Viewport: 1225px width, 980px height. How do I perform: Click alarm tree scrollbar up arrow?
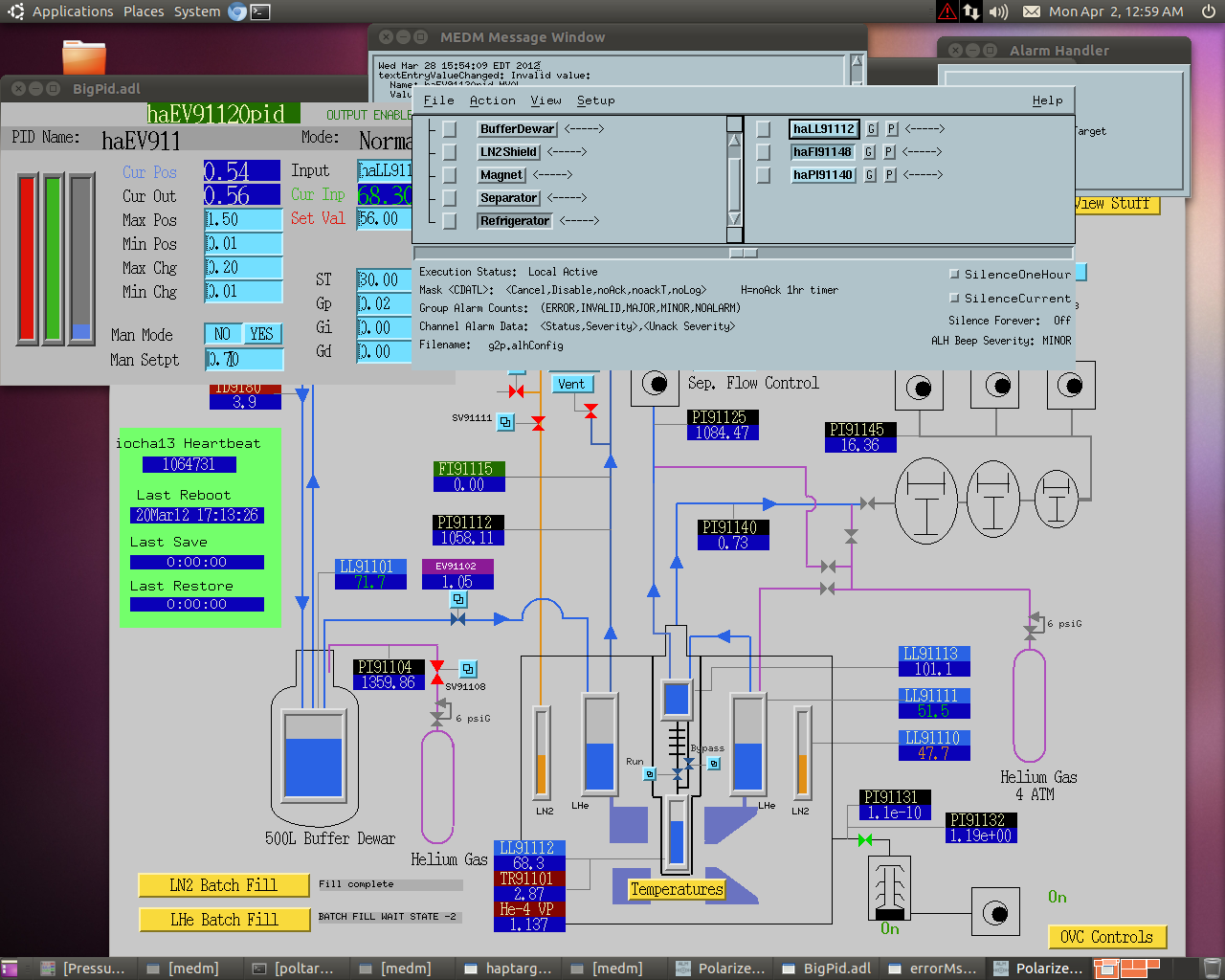coord(735,140)
